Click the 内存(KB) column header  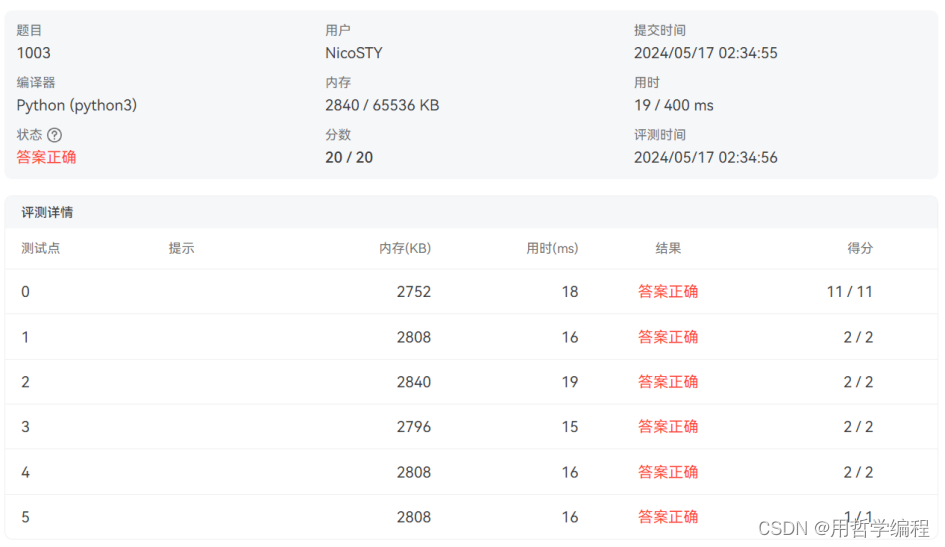pos(405,248)
